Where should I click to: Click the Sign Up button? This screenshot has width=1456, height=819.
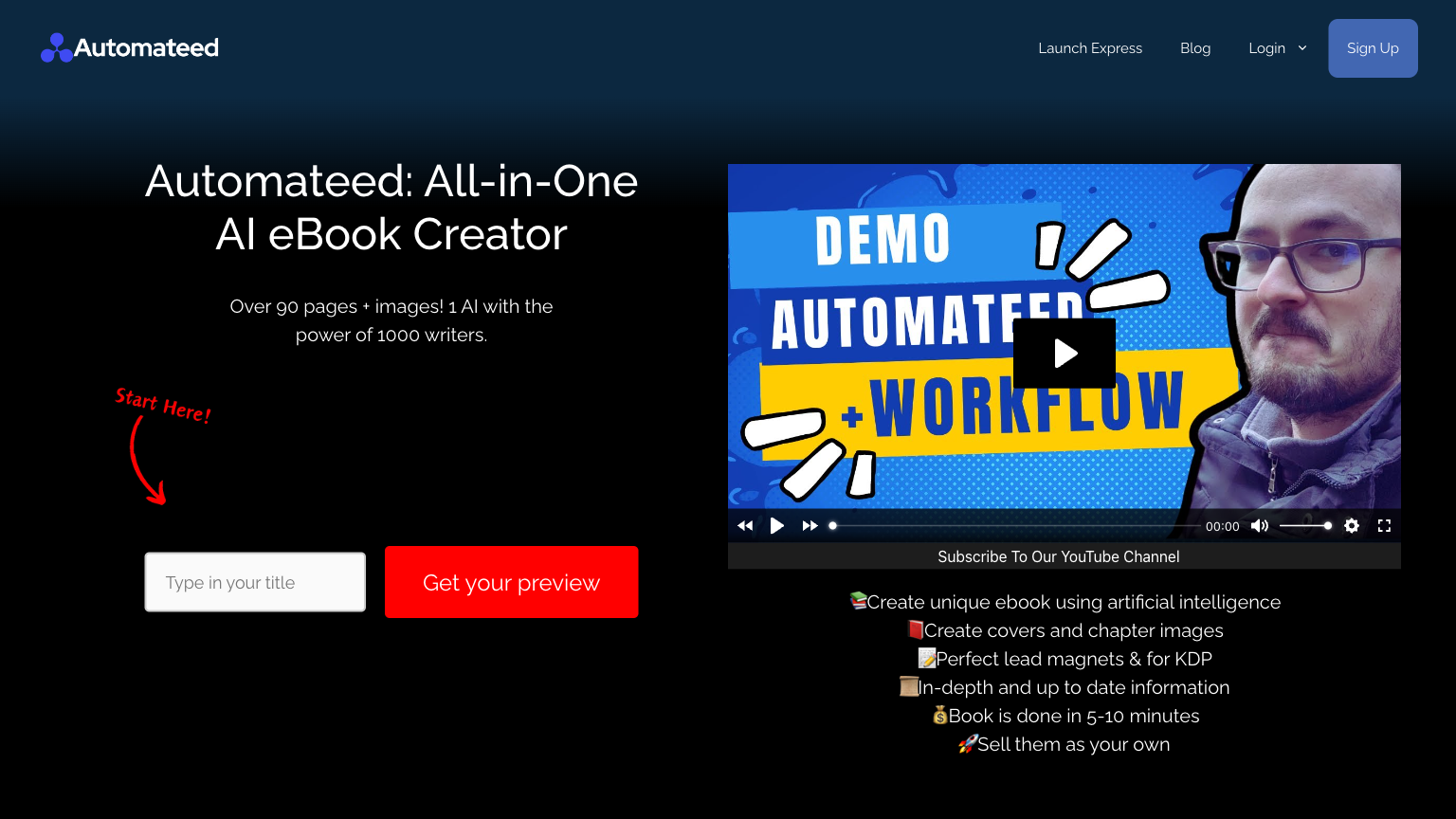click(x=1373, y=47)
